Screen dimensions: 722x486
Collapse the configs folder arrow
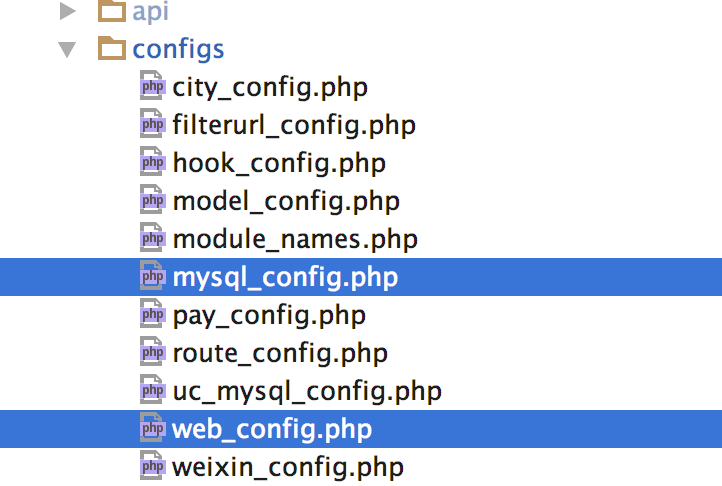pos(67,50)
